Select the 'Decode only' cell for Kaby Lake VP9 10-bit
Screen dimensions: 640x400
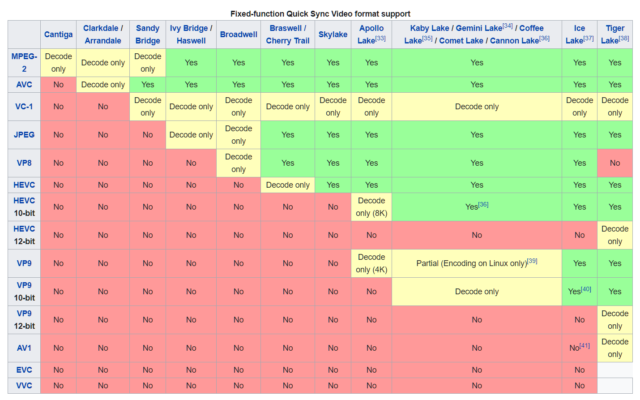477,291
